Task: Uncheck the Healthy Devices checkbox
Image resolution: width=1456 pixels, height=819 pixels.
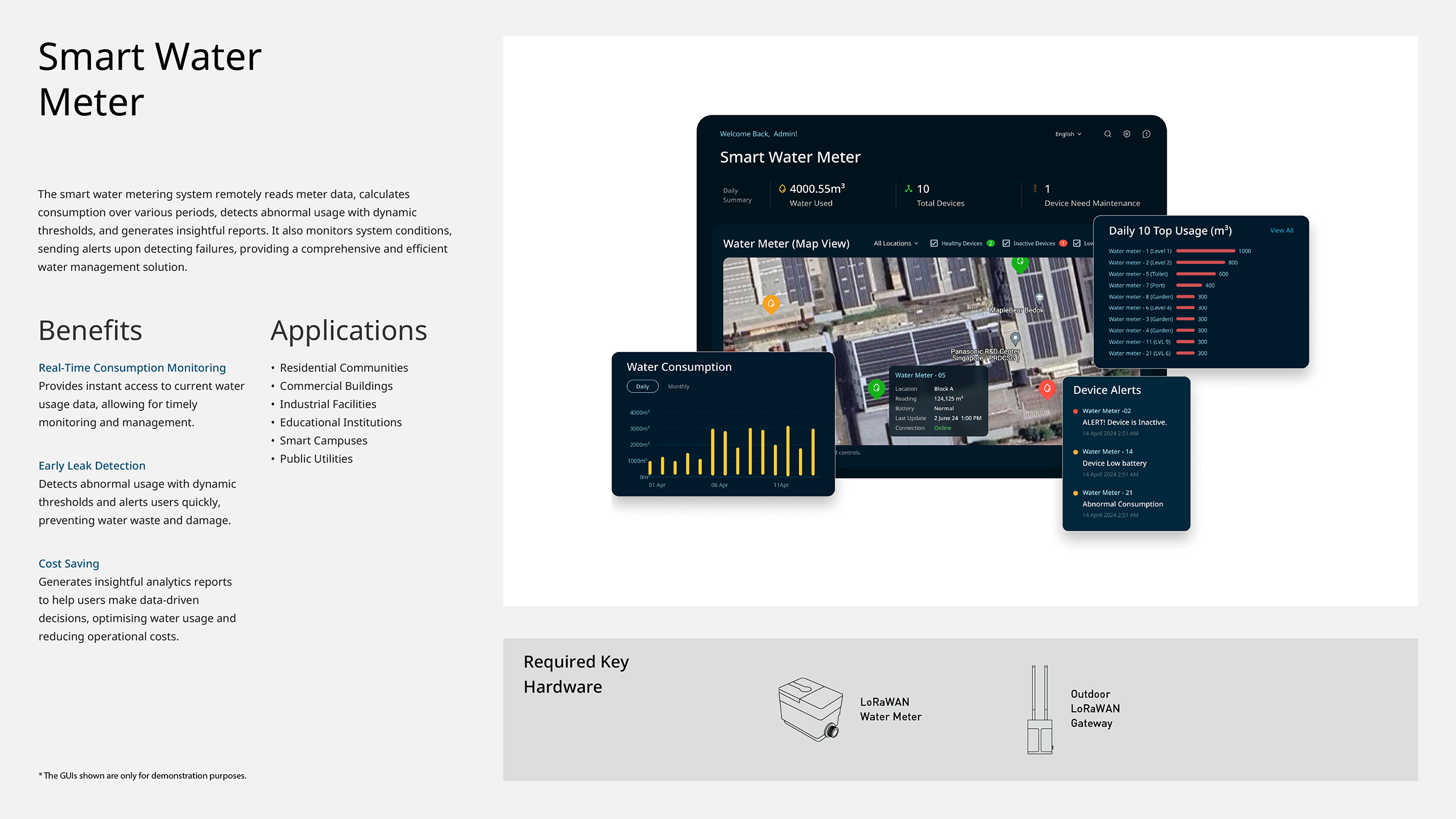Action: tap(934, 243)
